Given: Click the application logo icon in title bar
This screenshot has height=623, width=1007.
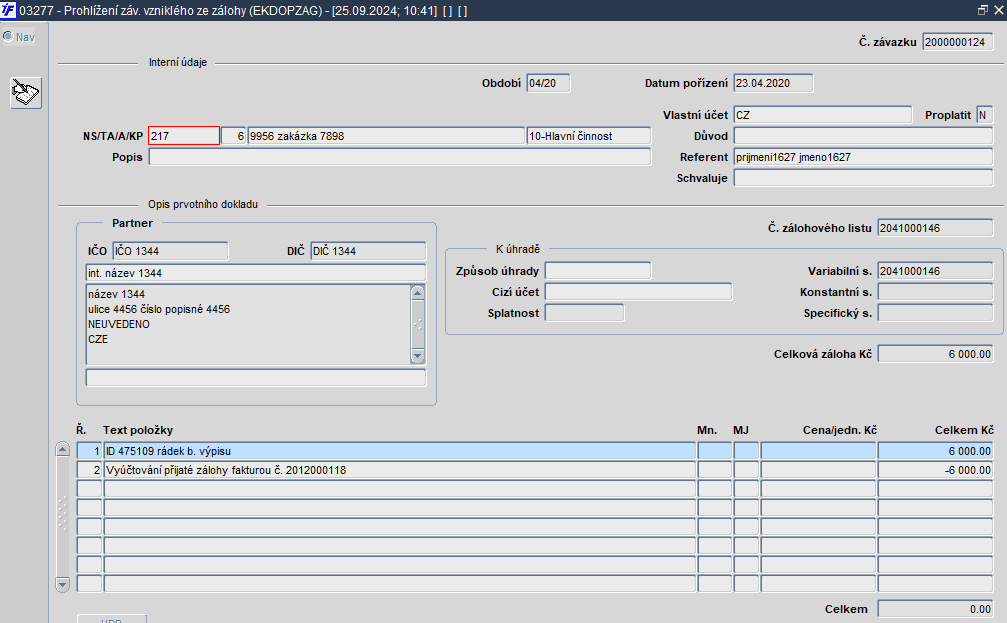Looking at the screenshot, I should (x=8, y=10).
